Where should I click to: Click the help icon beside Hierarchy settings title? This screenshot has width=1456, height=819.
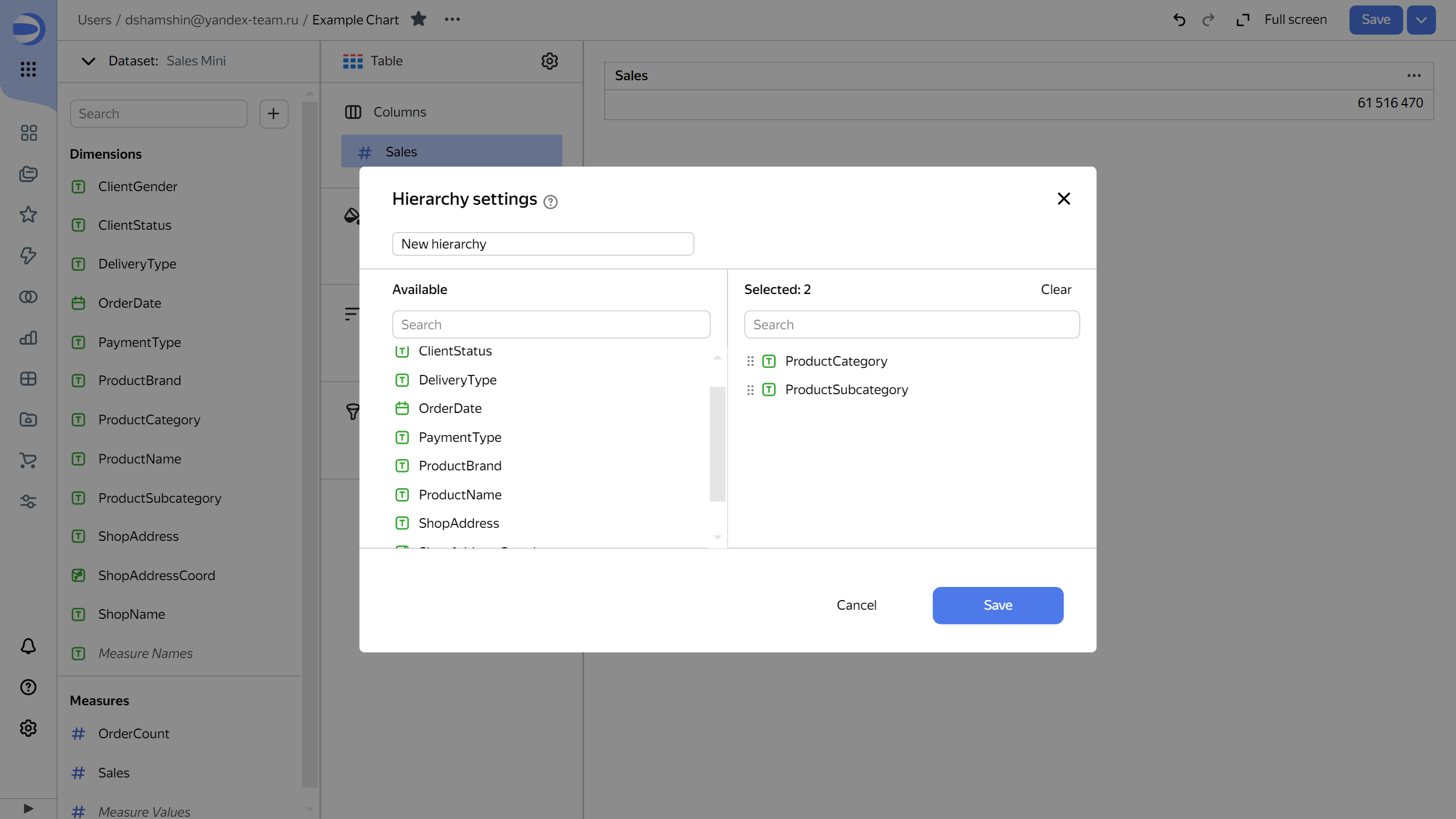(550, 202)
